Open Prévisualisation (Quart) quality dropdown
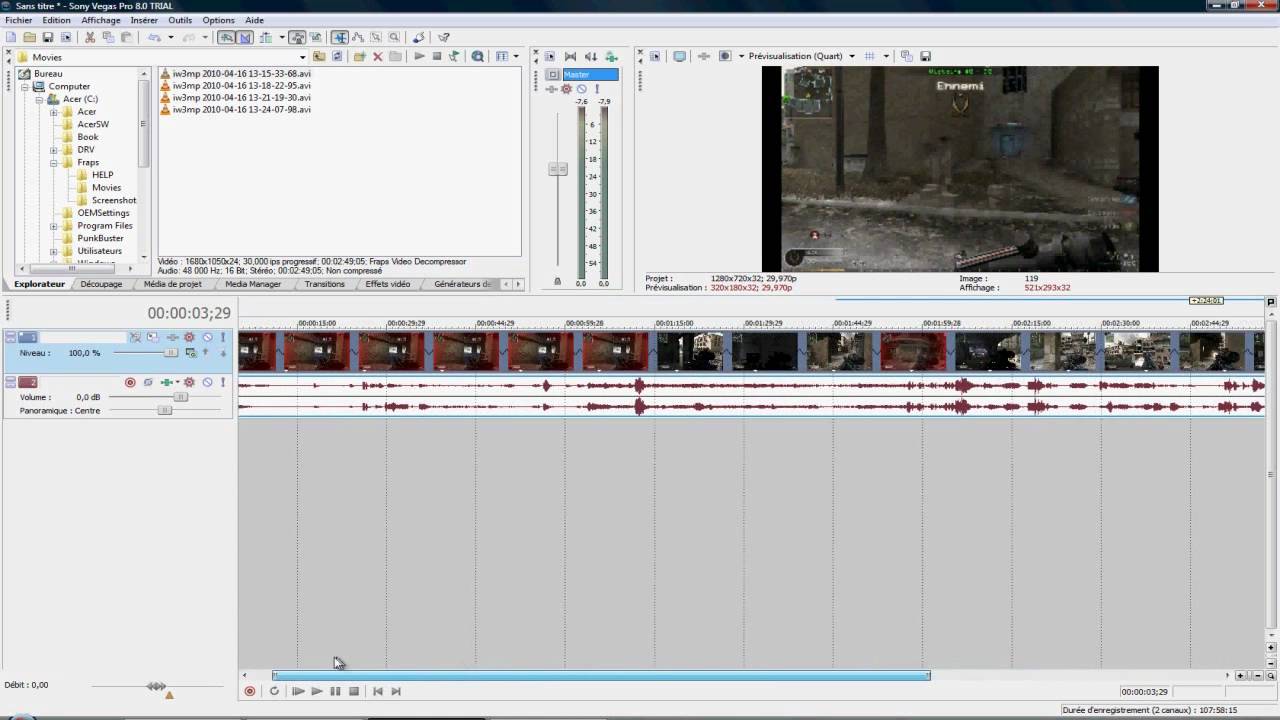This screenshot has height=720, width=1280. tap(852, 56)
